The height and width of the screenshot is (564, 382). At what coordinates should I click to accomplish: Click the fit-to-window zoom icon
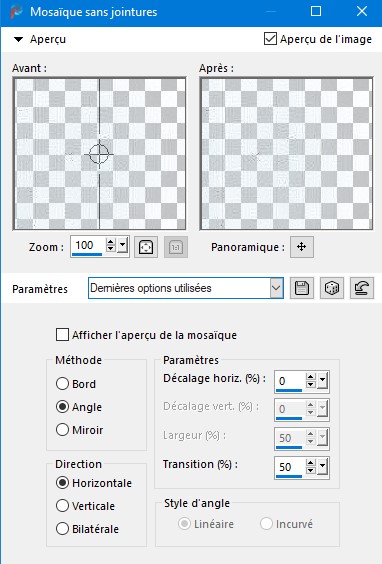click(146, 247)
